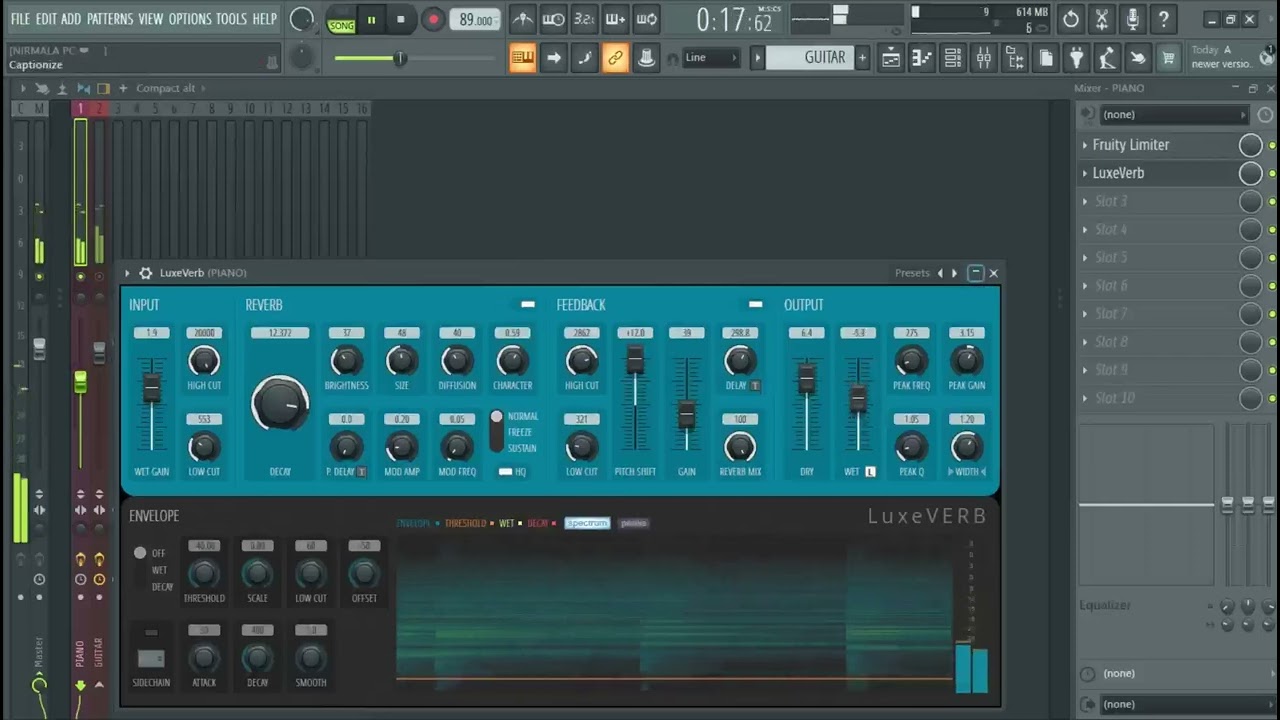Open the Mixer view icon
Viewport: 1280px width, 720px height.
(x=984, y=58)
